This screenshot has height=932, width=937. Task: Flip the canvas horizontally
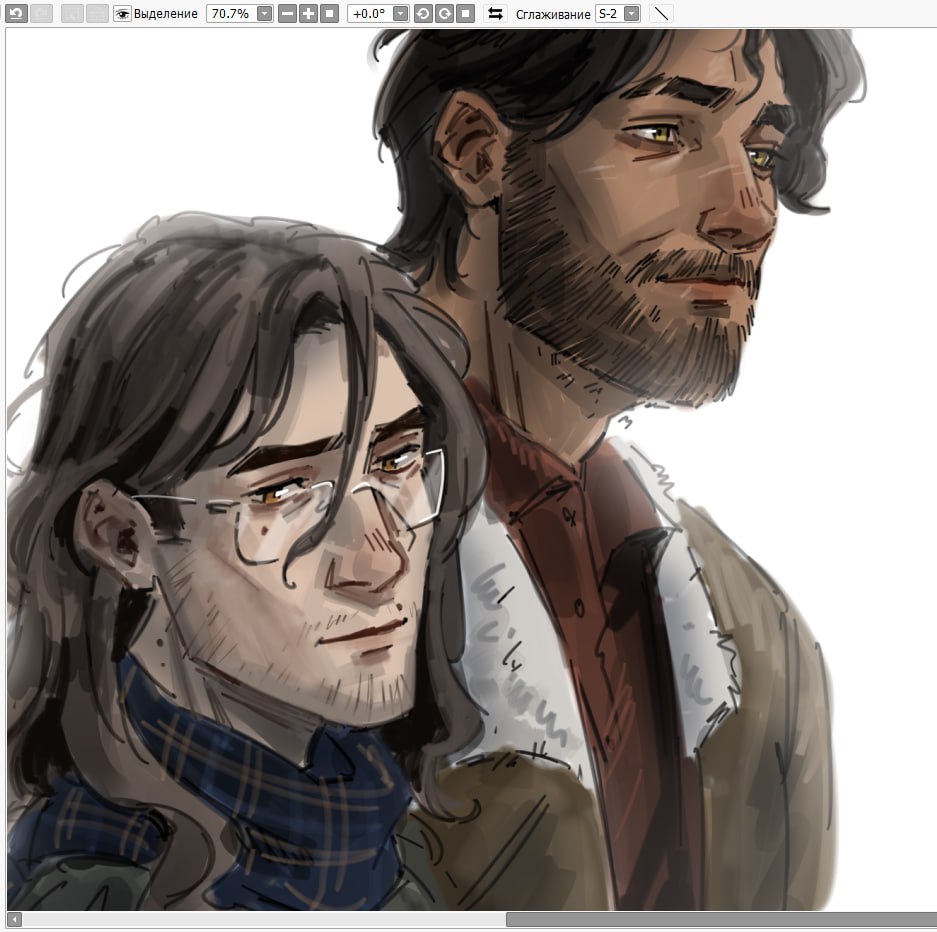click(495, 13)
